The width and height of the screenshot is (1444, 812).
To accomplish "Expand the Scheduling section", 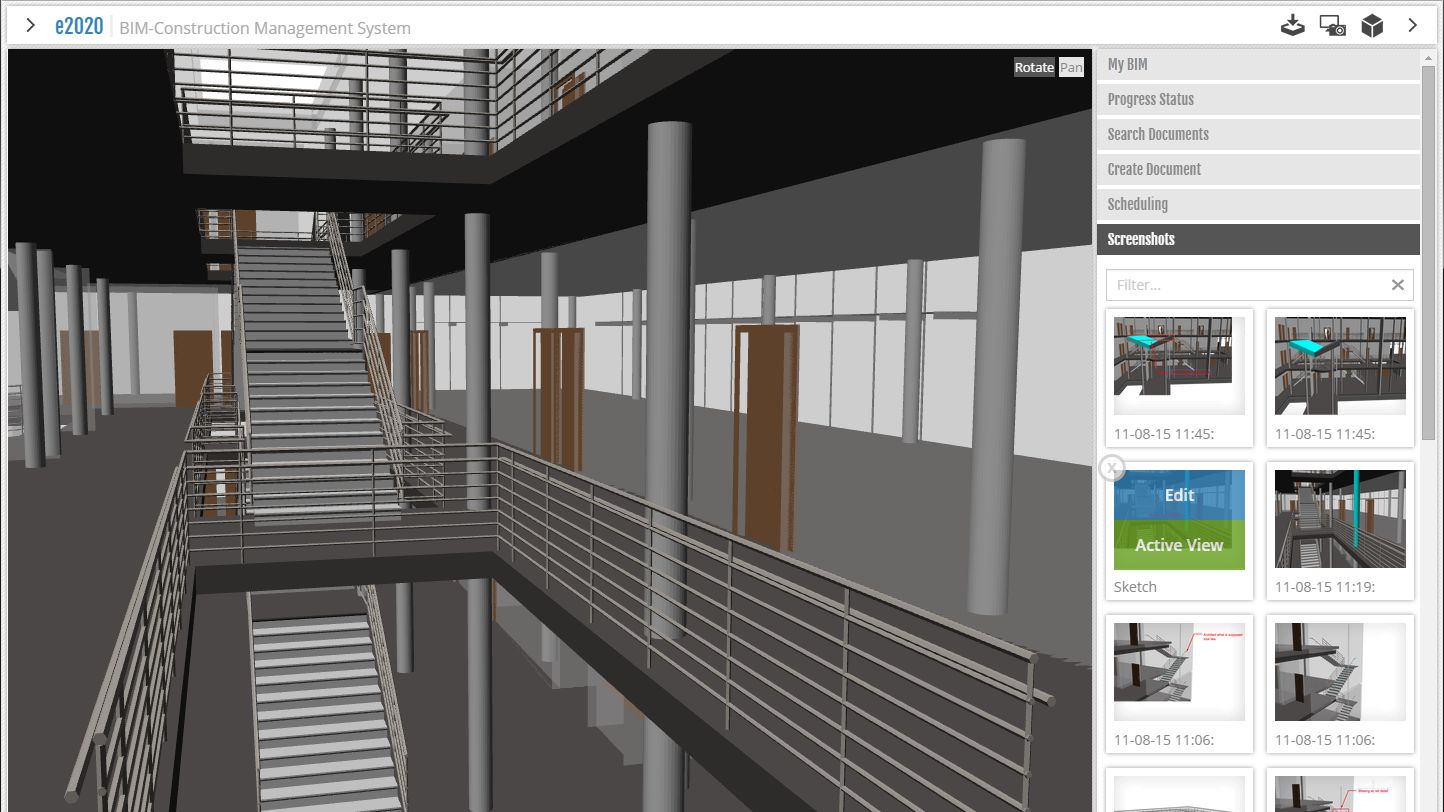I will 1258,204.
